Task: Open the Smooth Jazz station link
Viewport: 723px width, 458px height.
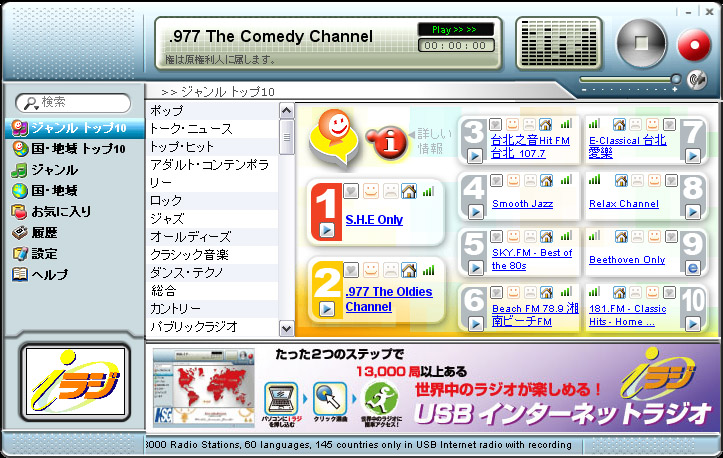Action: (522, 204)
